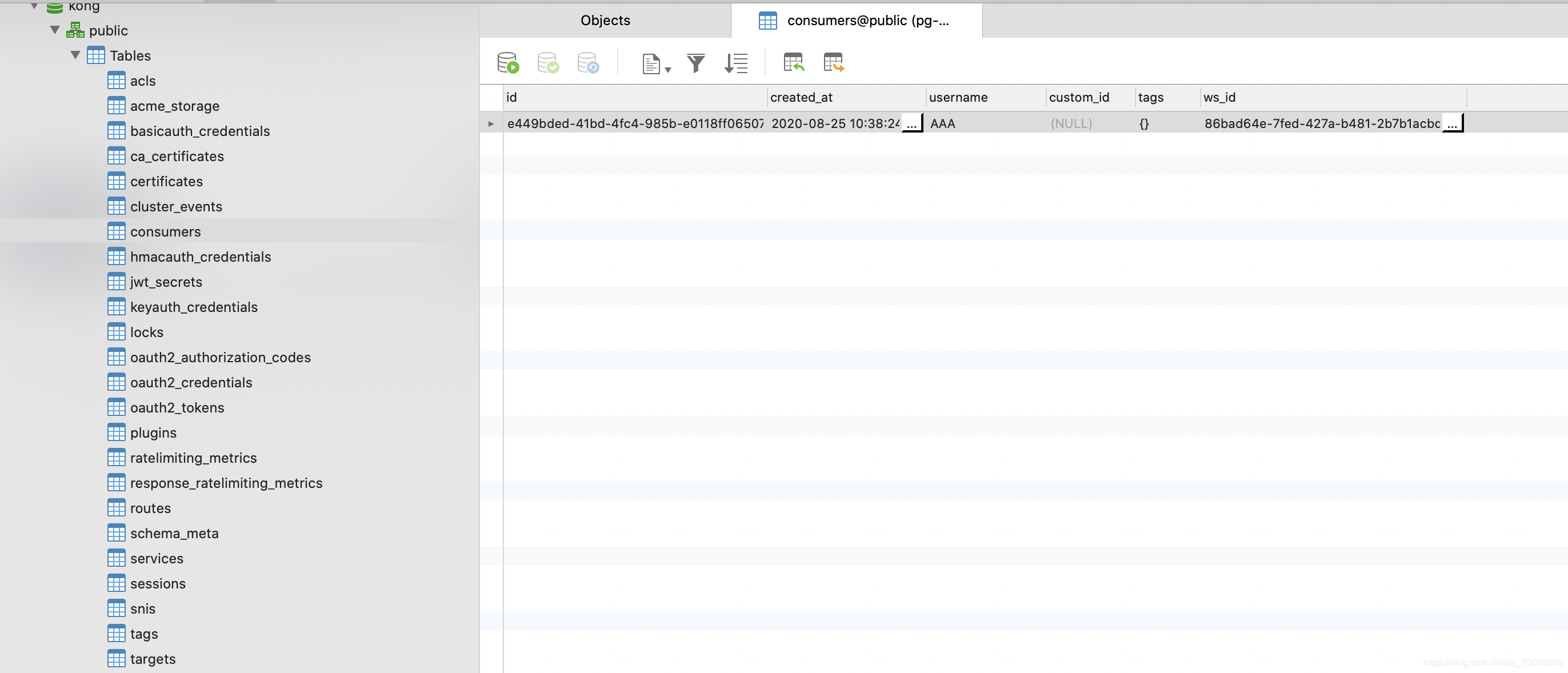Select the consumers@public tab
The width and height of the screenshot is (1568, 673).
pos(857,20)
